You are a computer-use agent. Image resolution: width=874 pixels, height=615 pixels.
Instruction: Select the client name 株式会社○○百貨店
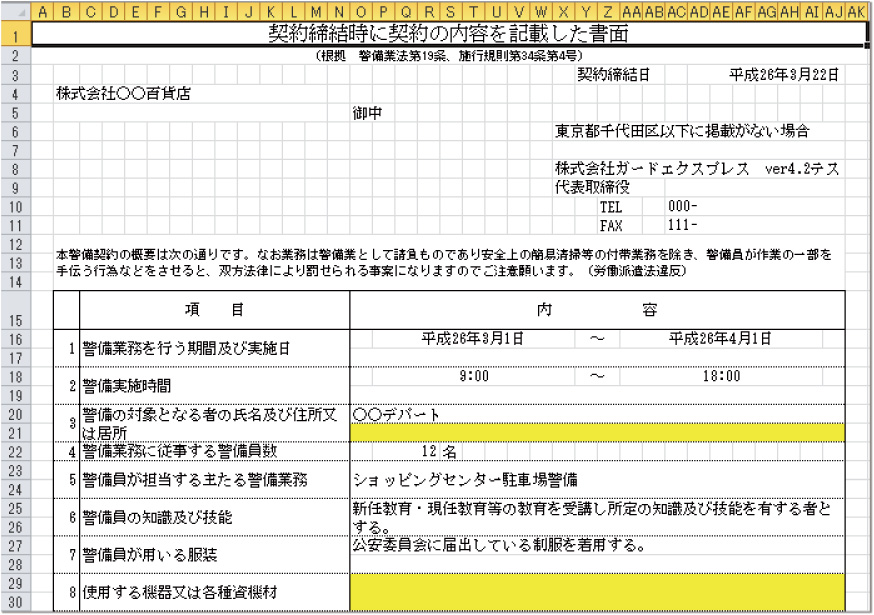123,94
